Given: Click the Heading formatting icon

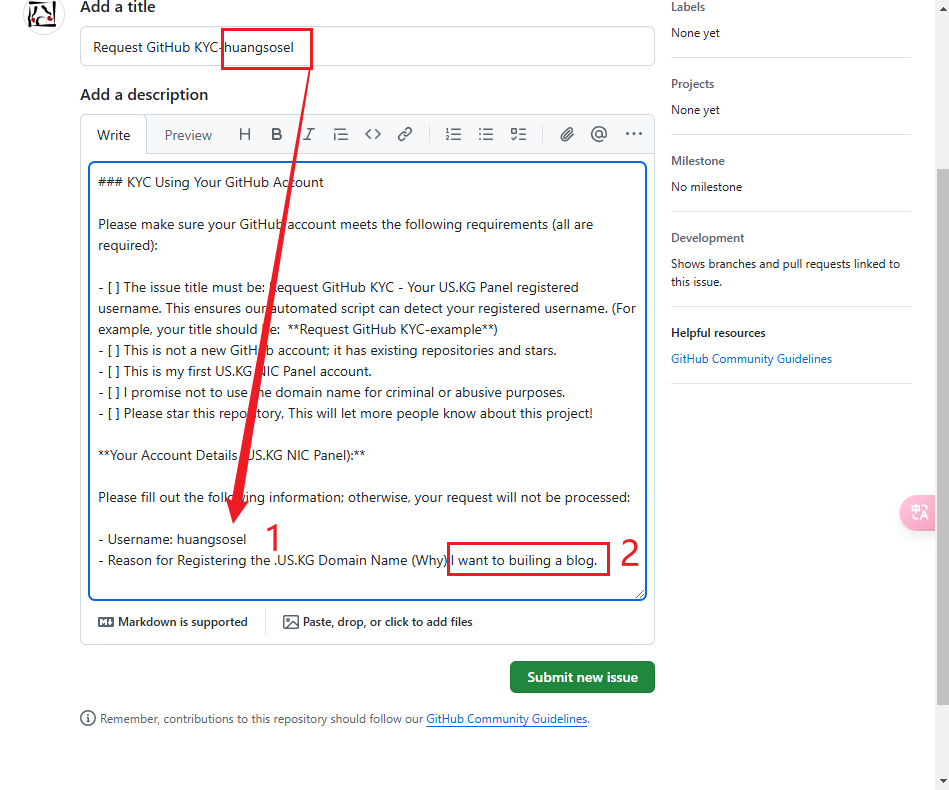Looking at the screenshot, I should coord(245,134).
